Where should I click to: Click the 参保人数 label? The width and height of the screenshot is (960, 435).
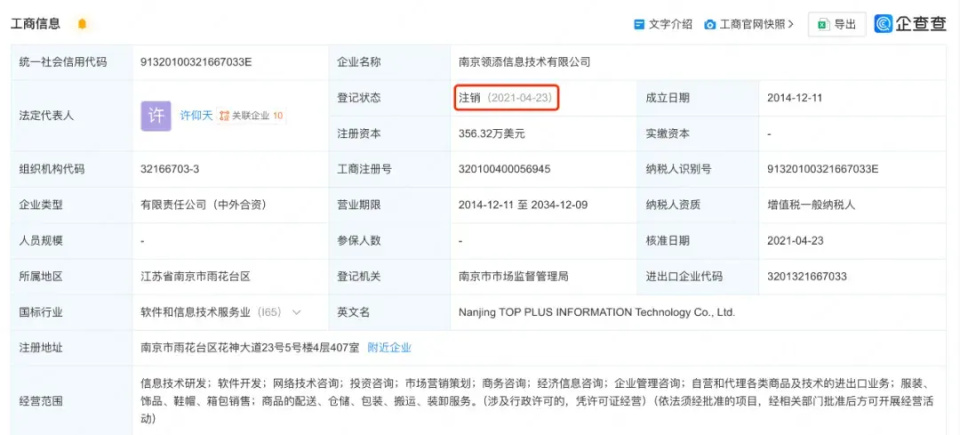(x=359, y=241)
